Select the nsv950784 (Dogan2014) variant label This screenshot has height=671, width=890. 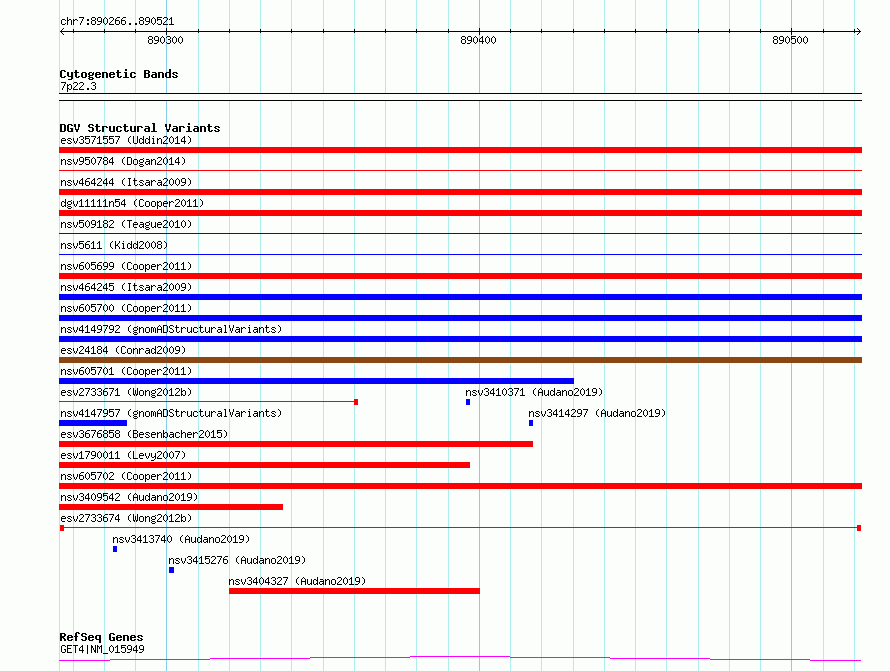tap(123, 161)
